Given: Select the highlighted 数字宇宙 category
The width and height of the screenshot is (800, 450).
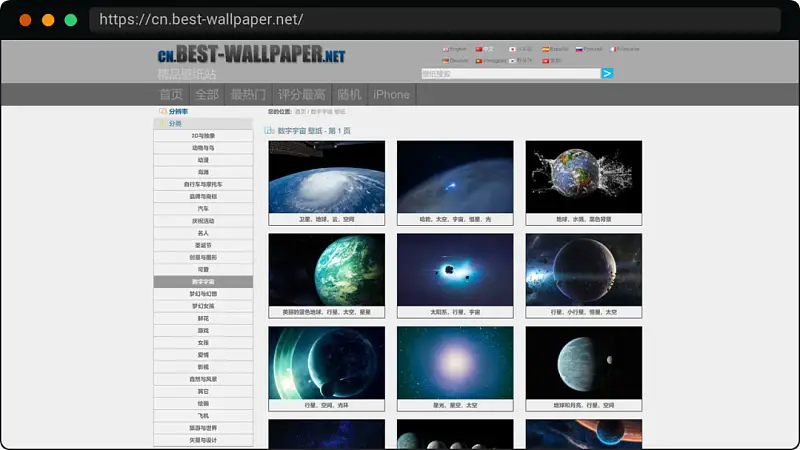Looking at the screenshot, I should [x=203, y=282].
